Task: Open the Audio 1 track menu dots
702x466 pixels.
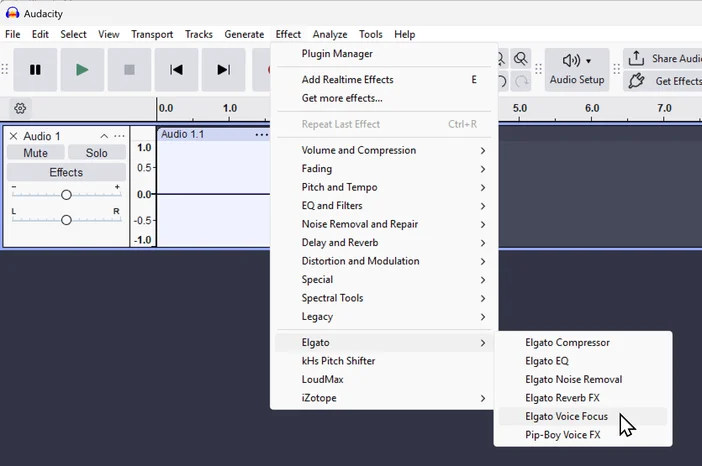Action: pyautogui.click(x=119, y=136)
